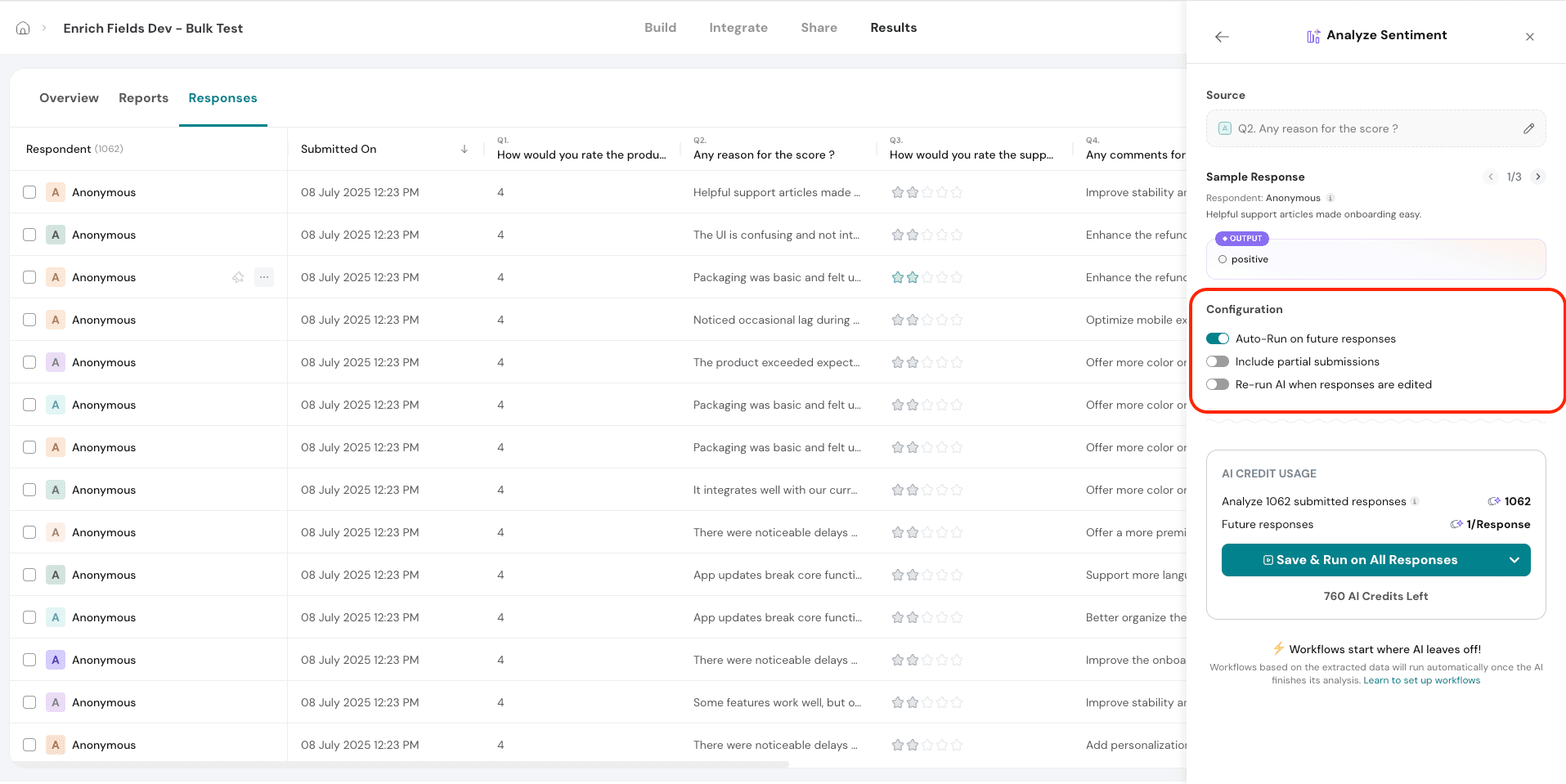The image size is (1566, 784).
Task: Turn on Re-run AI when responses edited
Action: [x=1218, y=384]
